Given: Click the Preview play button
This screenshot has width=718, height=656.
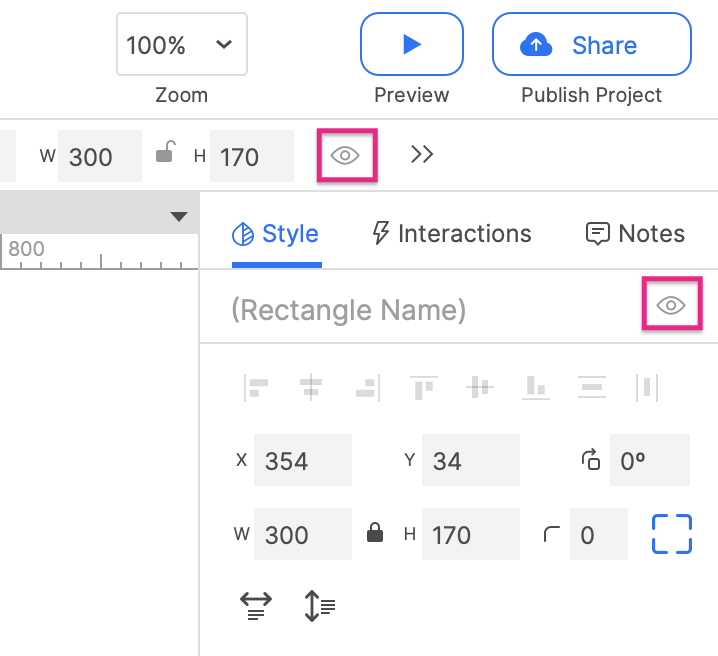Looking at the screenshot, I should click(x=411, y=44).
